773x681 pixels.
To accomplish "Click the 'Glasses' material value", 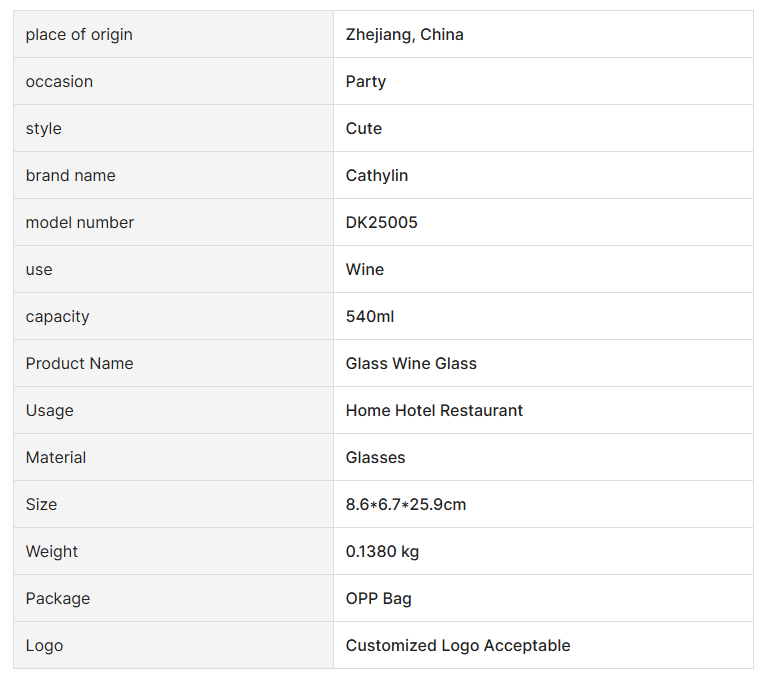I will point(376,458).
